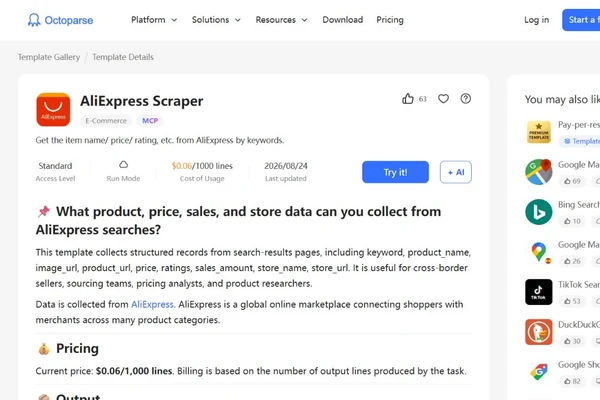Open help via question mark icon
600x400 pixels.
pyautogui.click(x=466, y=99)
